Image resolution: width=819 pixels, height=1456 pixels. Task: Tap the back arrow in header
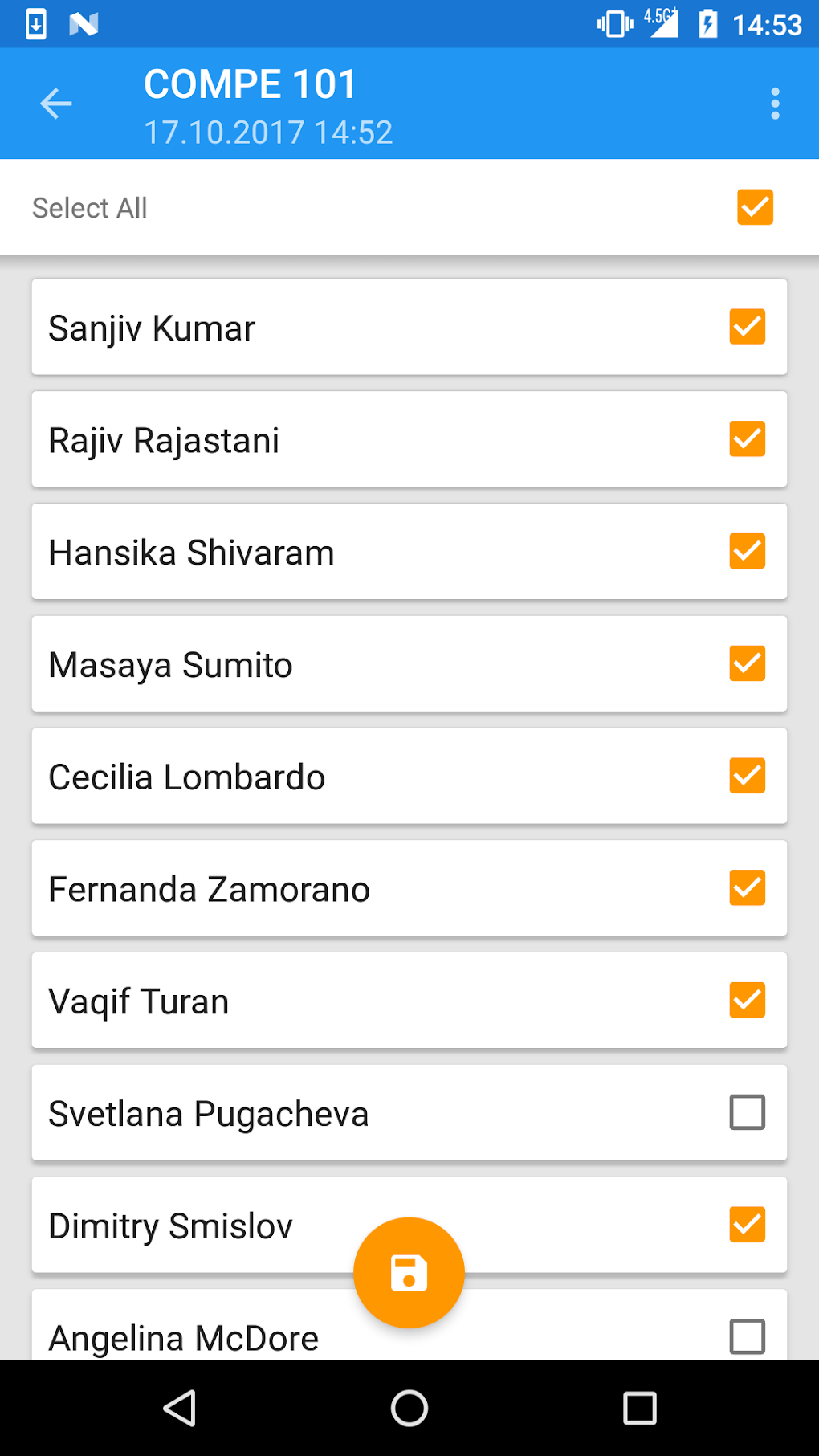tap(56, 104)
